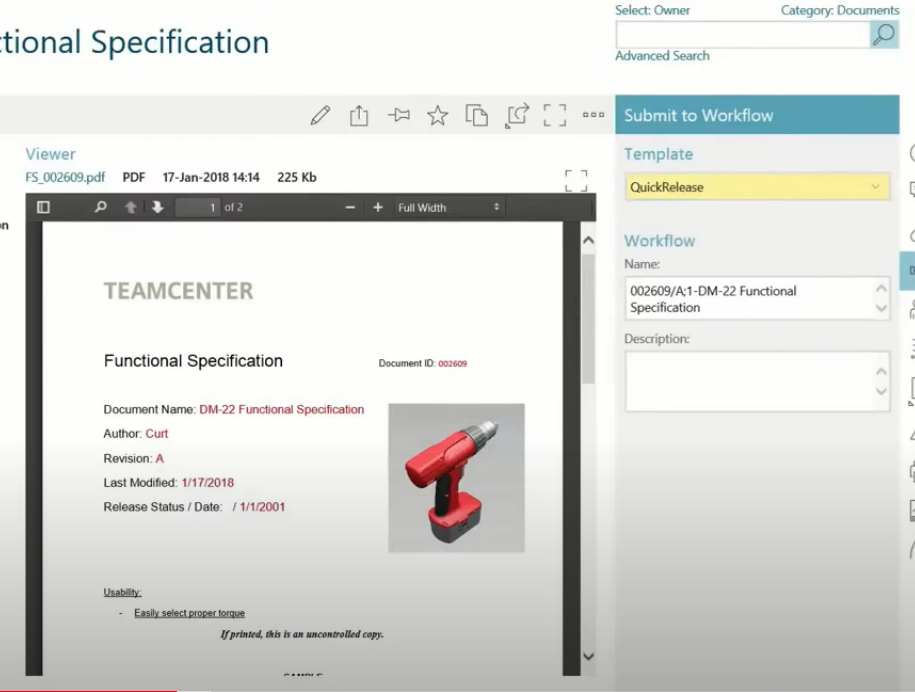Viewport: 915px width, 692px height.
Task: Click up arrow in Description field scrollbar
Action: click(x=881, y=371)
